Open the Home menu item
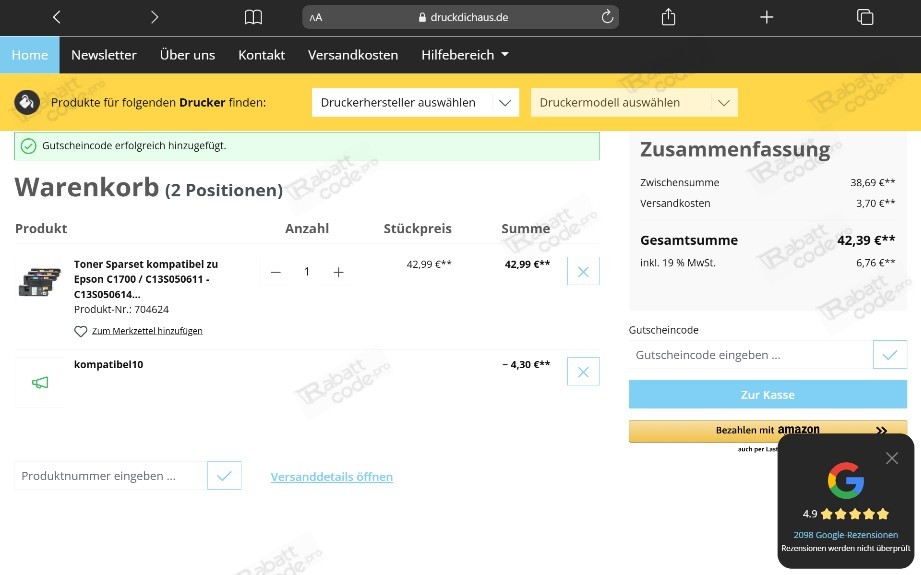 click(x=30, y=55)
